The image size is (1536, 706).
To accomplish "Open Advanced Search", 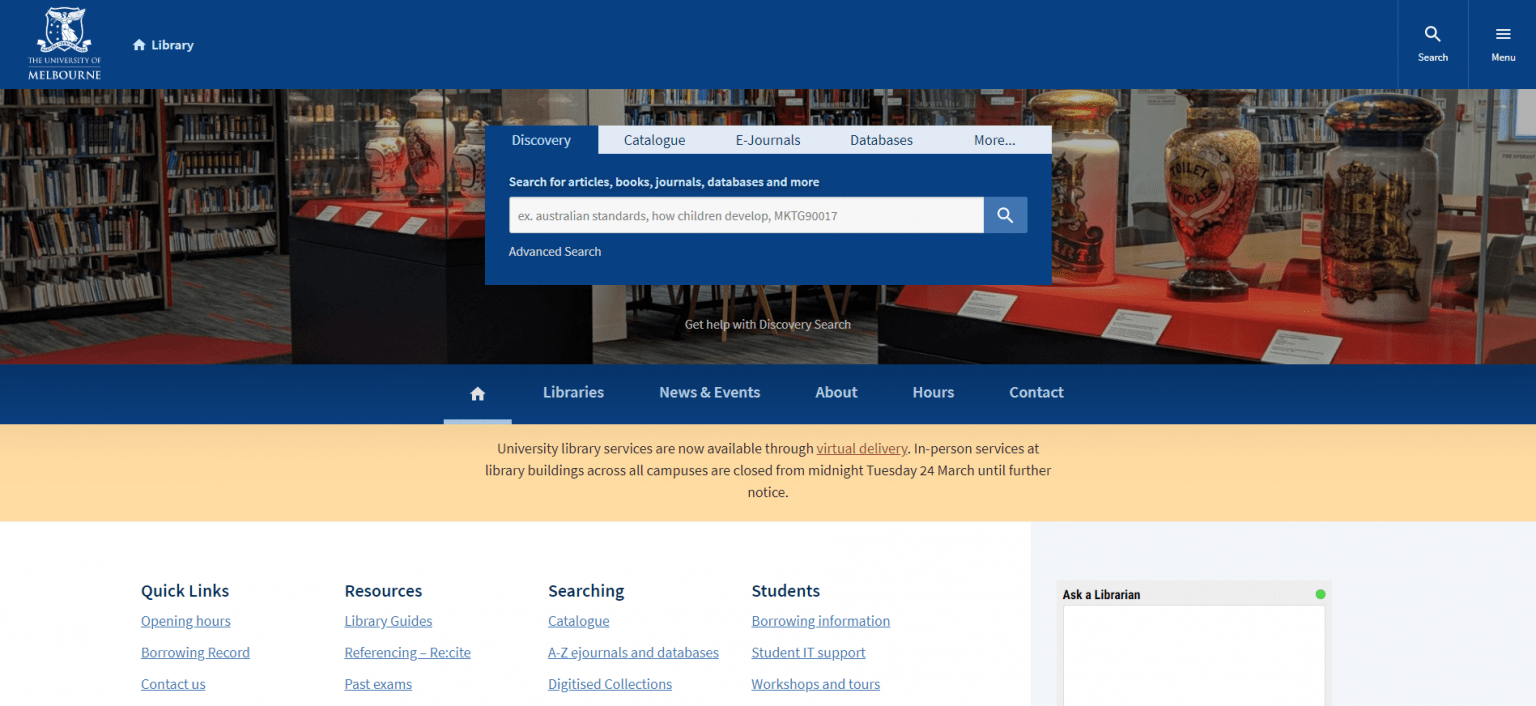I will click(554, 251).
